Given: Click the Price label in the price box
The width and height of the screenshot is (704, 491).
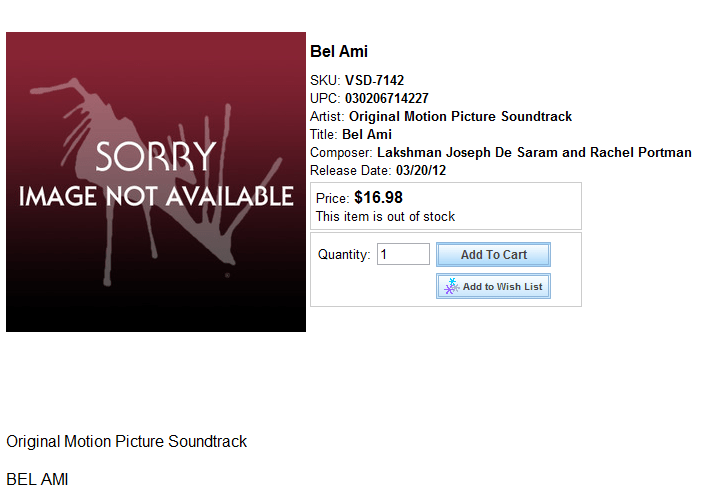Looking at the screenshot, I should [332, 198].
